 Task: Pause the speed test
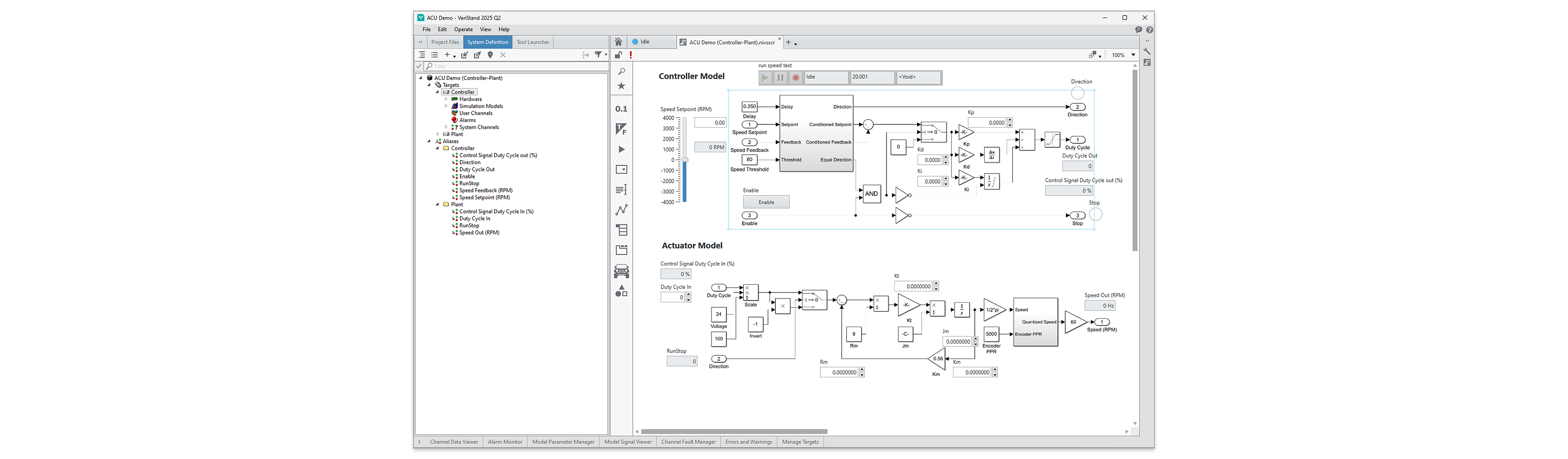pos(780,77)
